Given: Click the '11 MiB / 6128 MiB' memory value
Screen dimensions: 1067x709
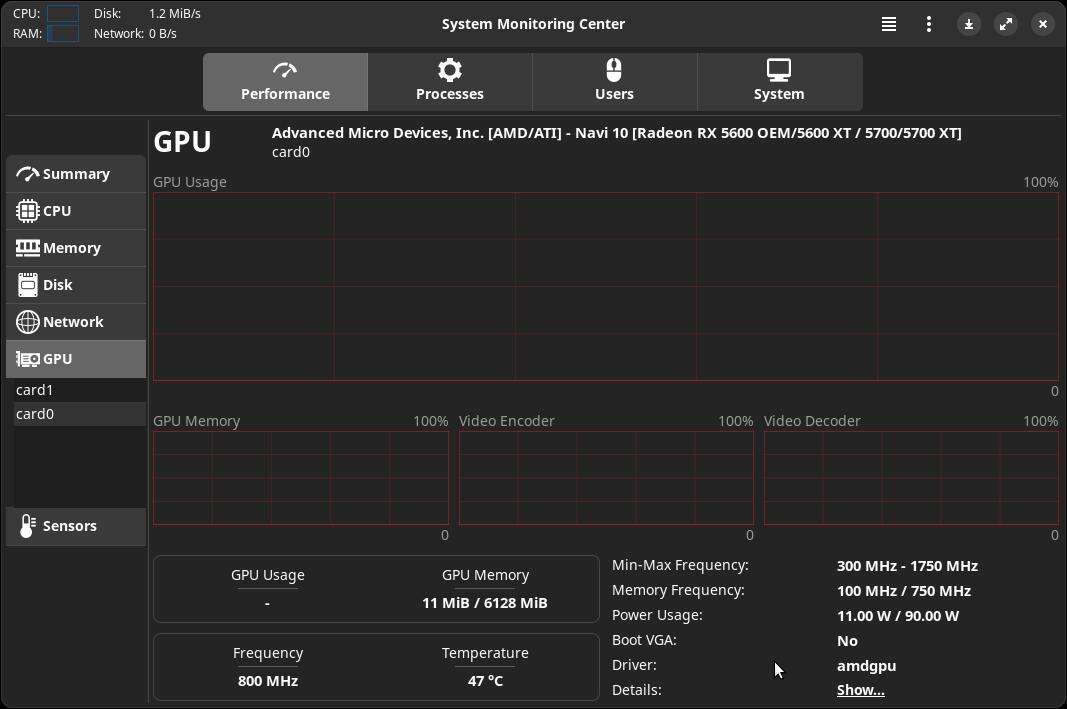Looking at the screenshot, I should pos(485,604).
